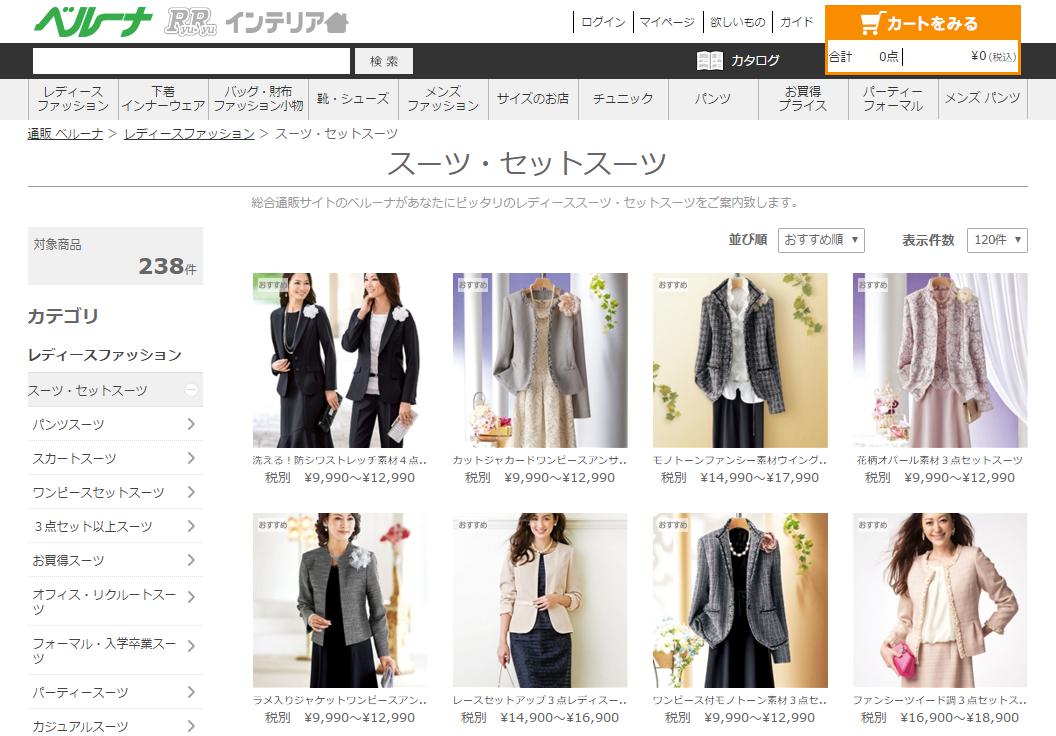Click 花柄オパール素材3点セットスーツ title text

[939, 461]
